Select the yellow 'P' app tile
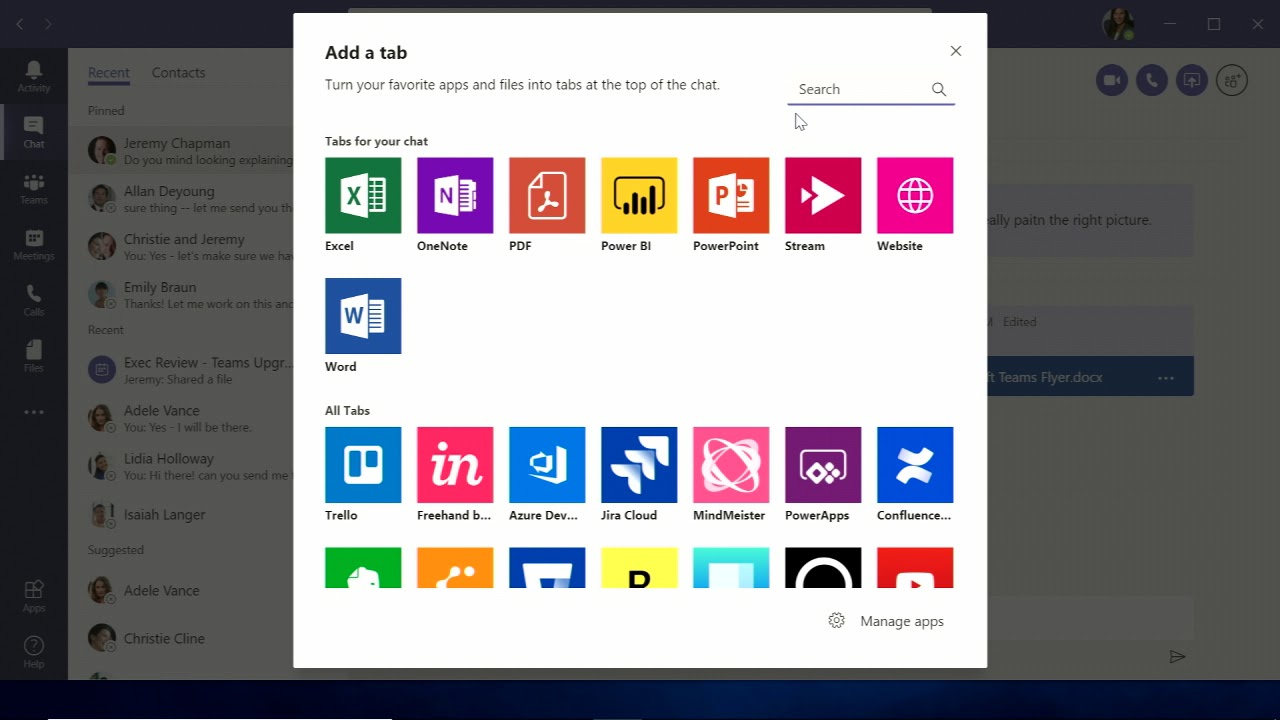 pyautogui.click(x=639, y=568)
